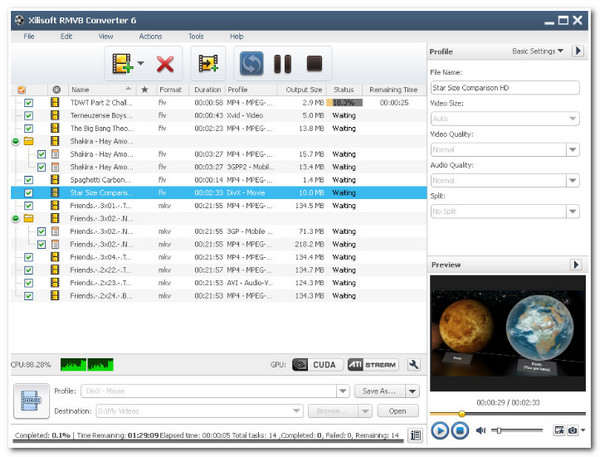Image resolution: width=600 pixels, height=457 pixels.
Task: Click the blue Convert button
Action: tap(251, 64)
